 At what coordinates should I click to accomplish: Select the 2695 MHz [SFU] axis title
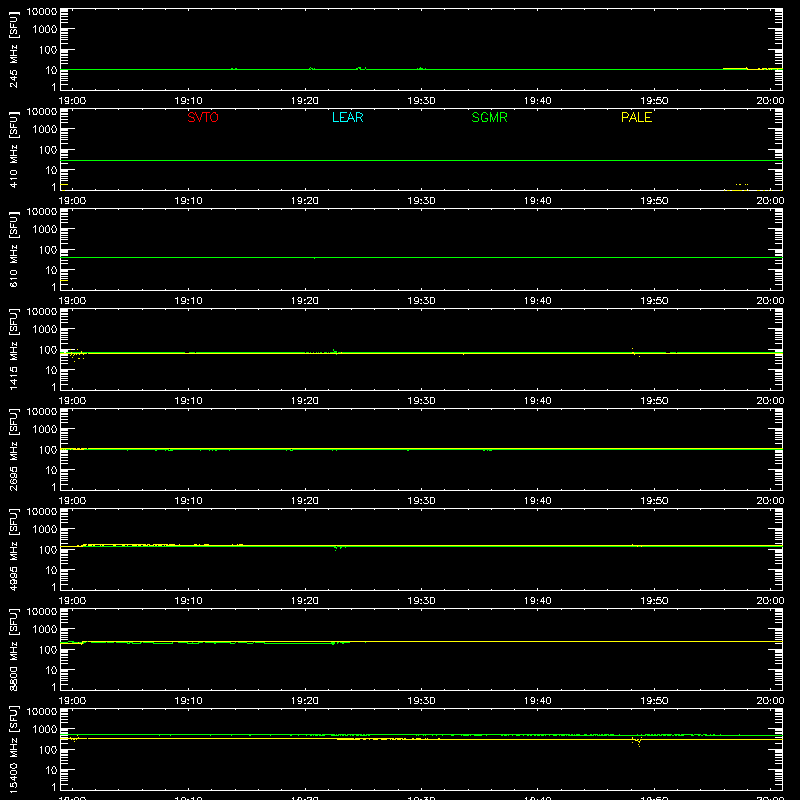[x=13, y=449]
